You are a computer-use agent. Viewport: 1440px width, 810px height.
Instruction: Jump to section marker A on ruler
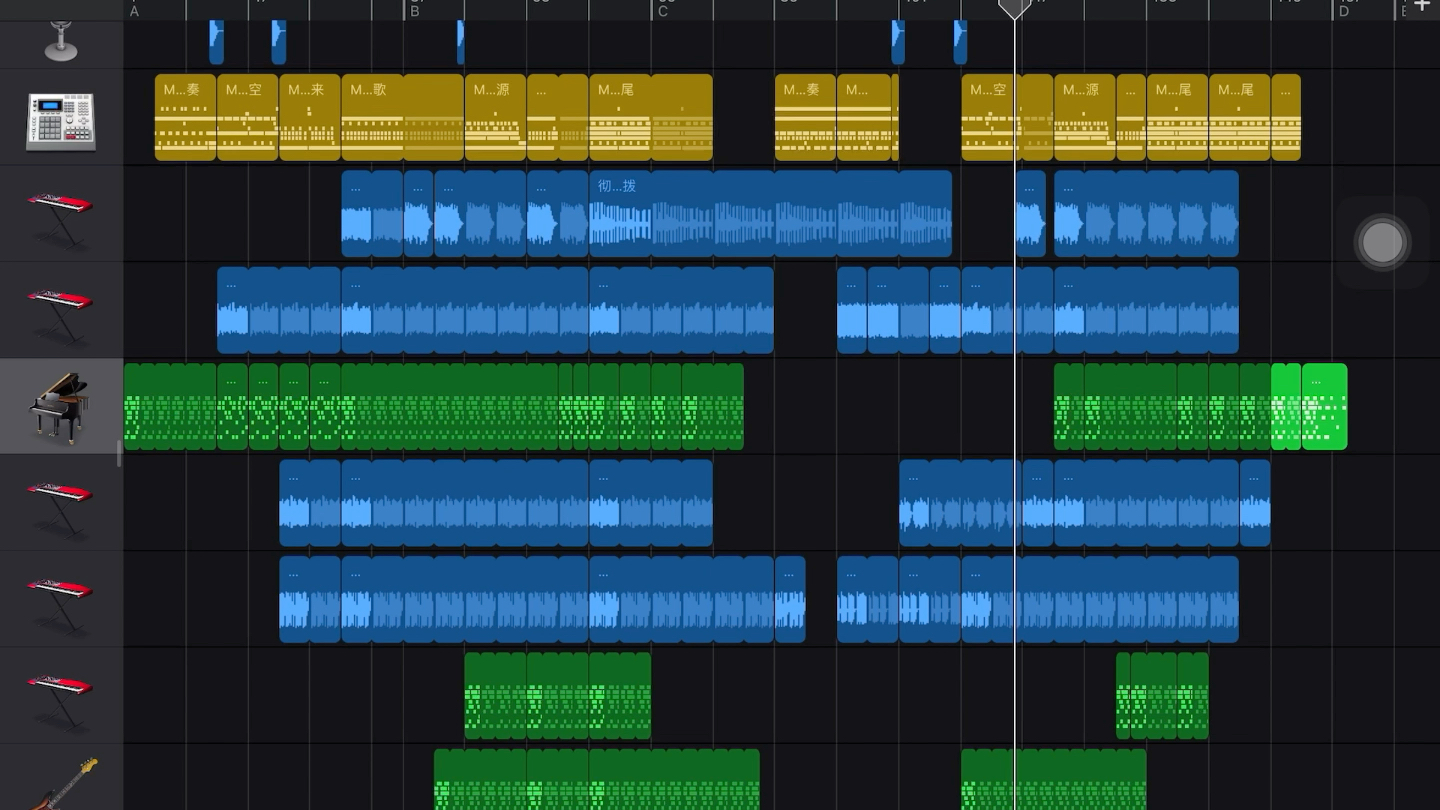click(135, 11)
